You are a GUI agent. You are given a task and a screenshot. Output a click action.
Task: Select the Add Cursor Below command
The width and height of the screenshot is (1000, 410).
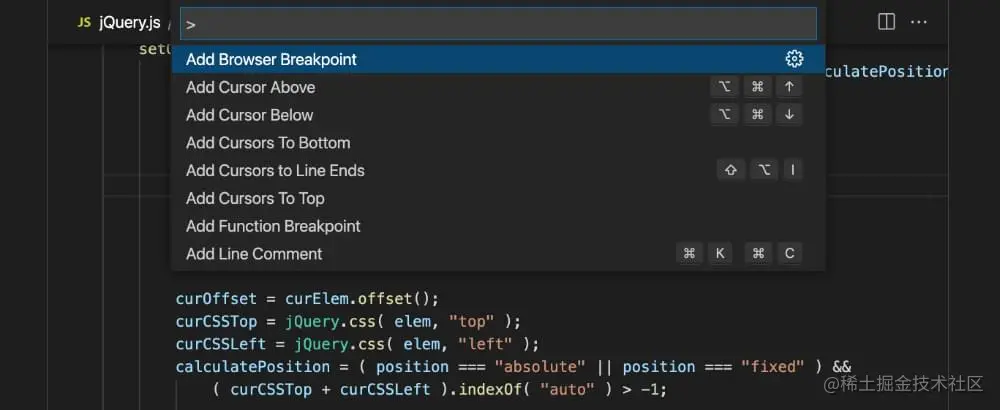coord(249,115)
